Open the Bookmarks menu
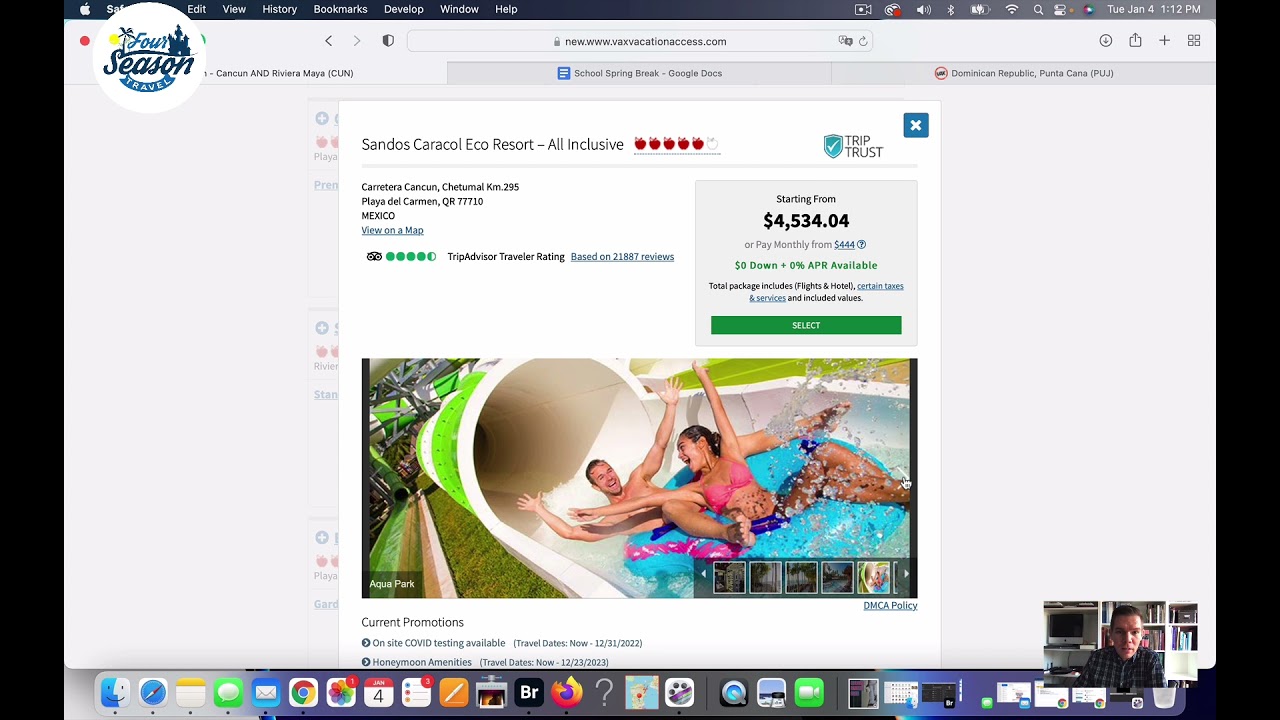The image size is (1280, 720). (340, 9)
